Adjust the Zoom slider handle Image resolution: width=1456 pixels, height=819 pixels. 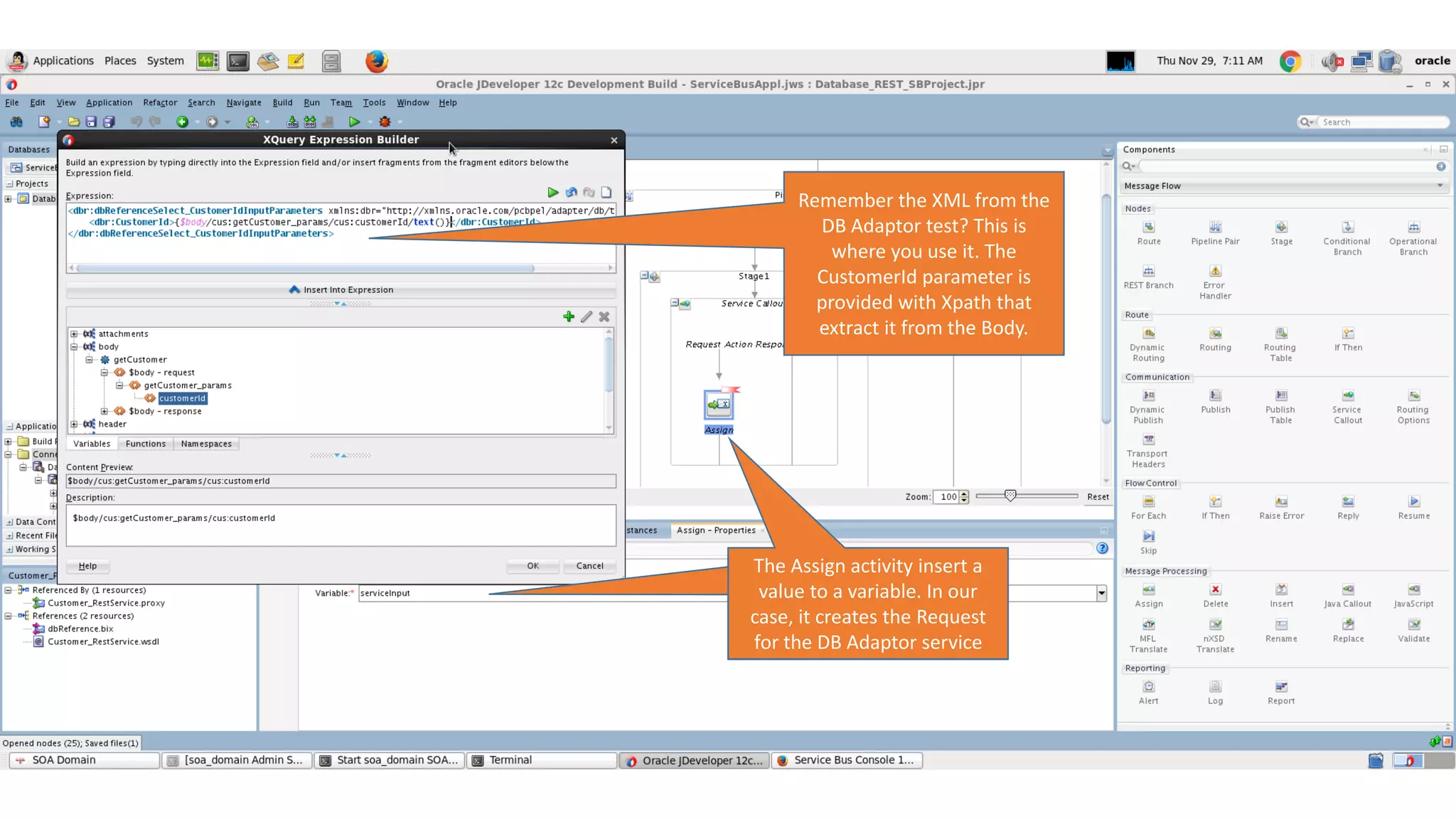click(x=1010, y=496)
